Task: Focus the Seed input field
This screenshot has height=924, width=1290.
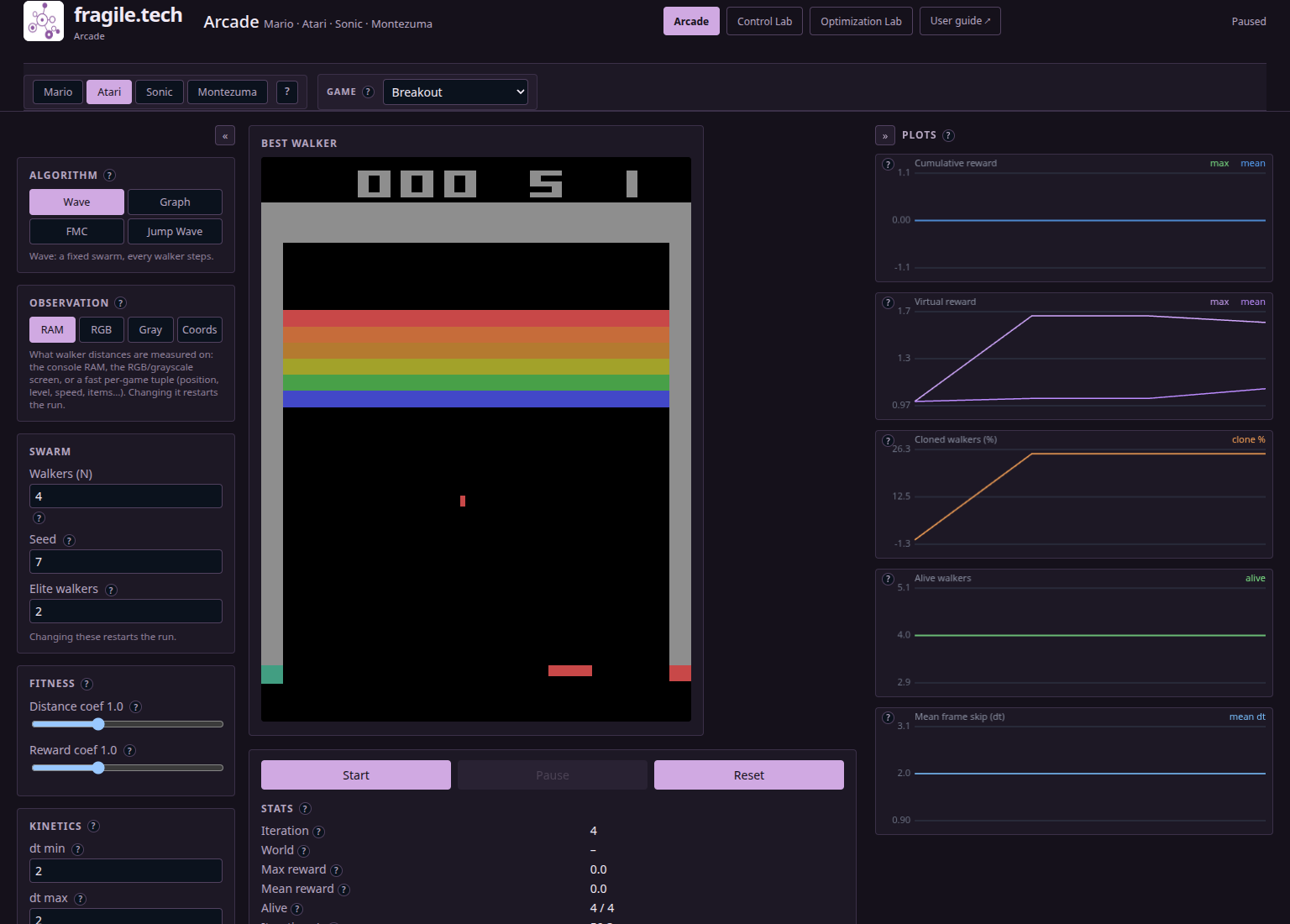Action: click(x=126, y=561)
